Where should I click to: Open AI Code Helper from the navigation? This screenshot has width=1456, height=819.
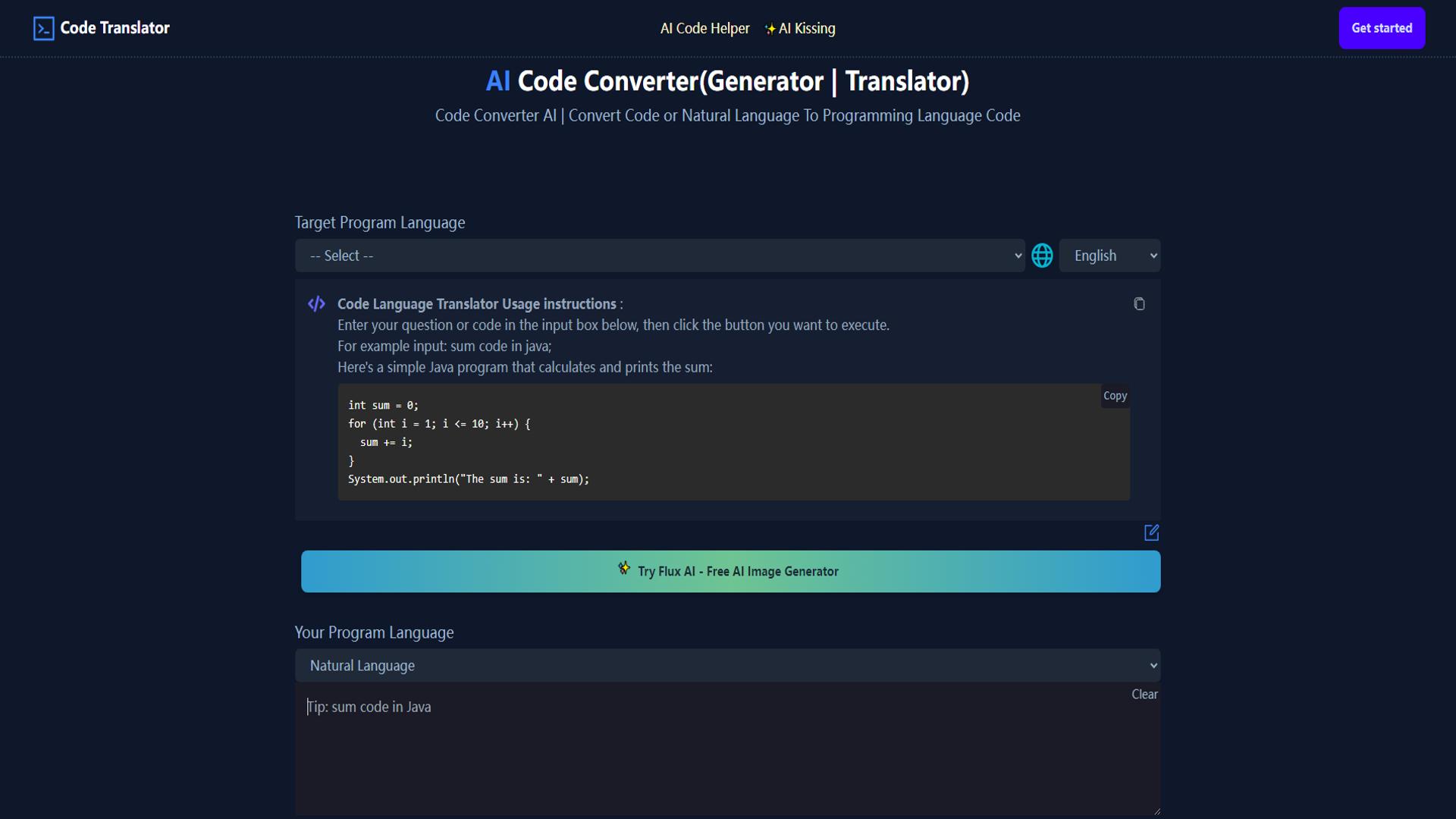coord(704,28)
